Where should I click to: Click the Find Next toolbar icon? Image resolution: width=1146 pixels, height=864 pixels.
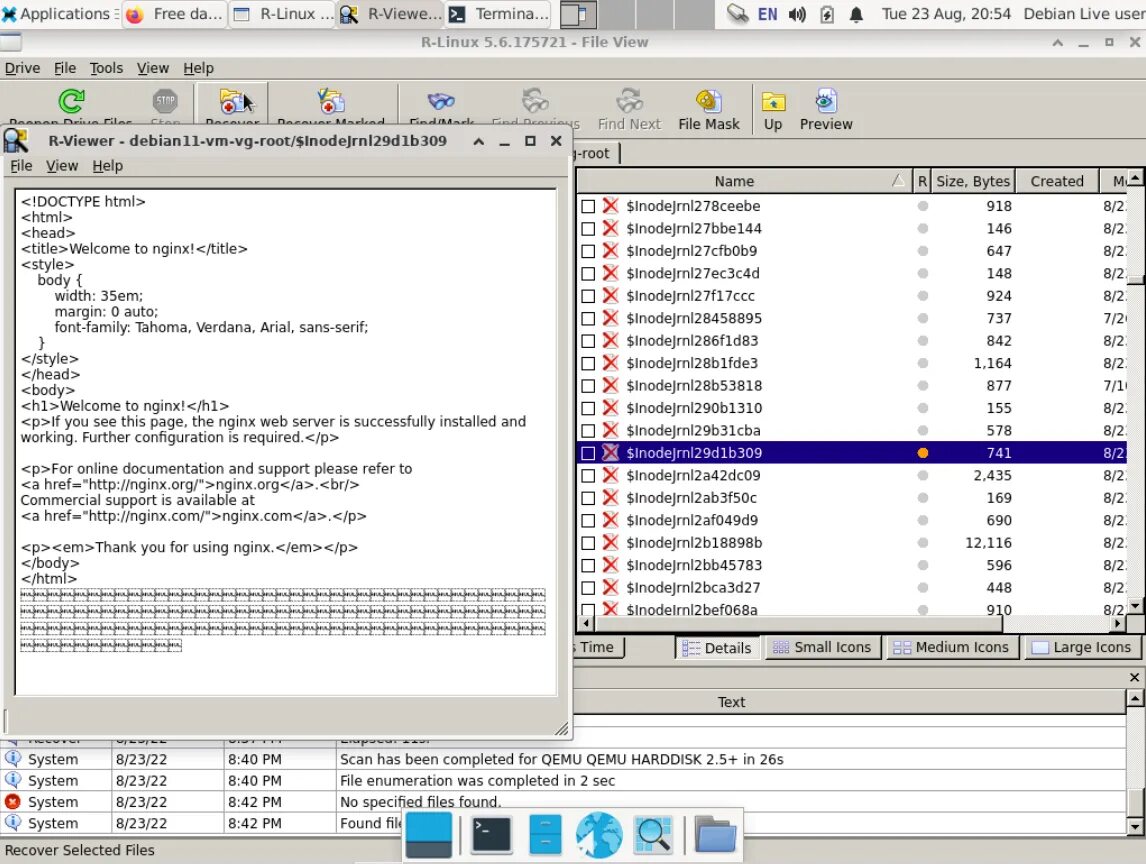629,102
